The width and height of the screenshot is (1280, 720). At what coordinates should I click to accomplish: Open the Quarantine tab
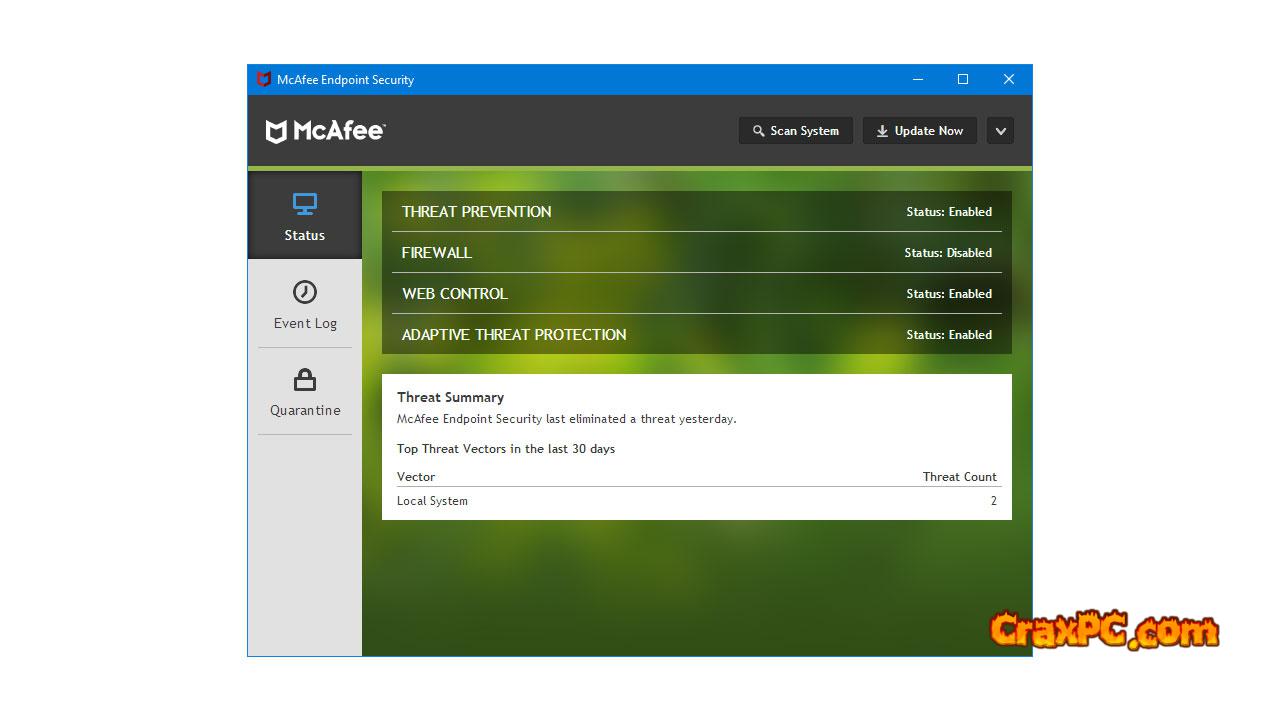click(x=305, y=391)
